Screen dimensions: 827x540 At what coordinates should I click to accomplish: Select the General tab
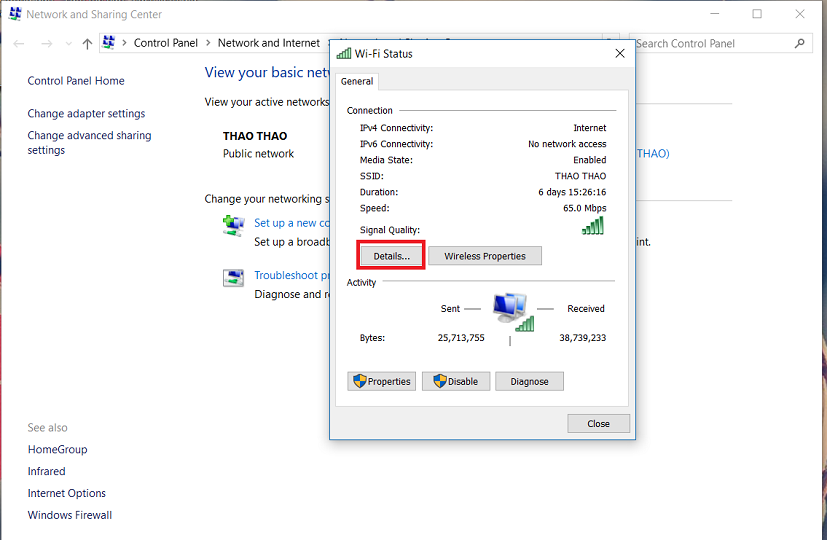(x=357, y=81)
